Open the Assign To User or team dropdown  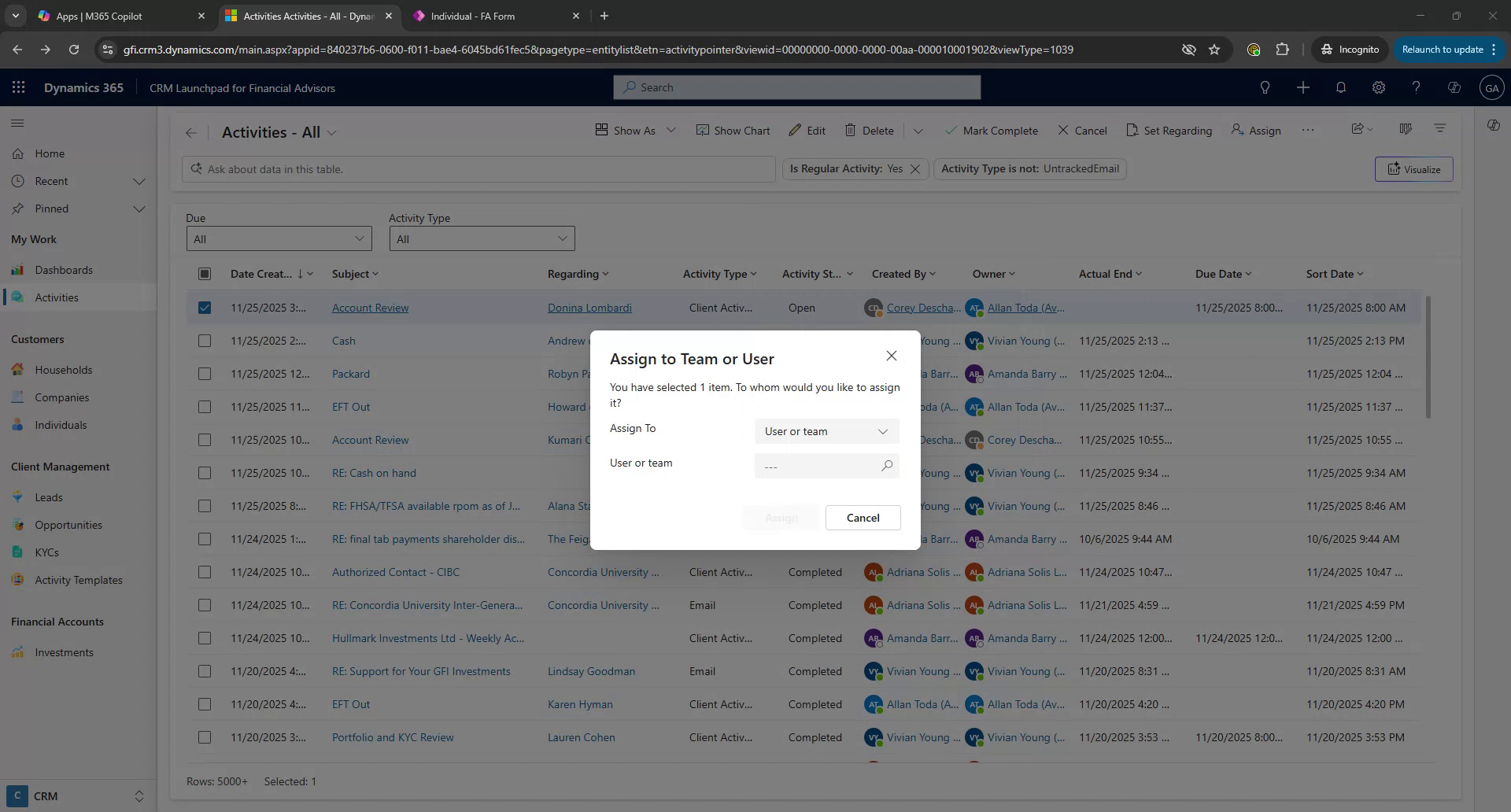coord(826,431)
